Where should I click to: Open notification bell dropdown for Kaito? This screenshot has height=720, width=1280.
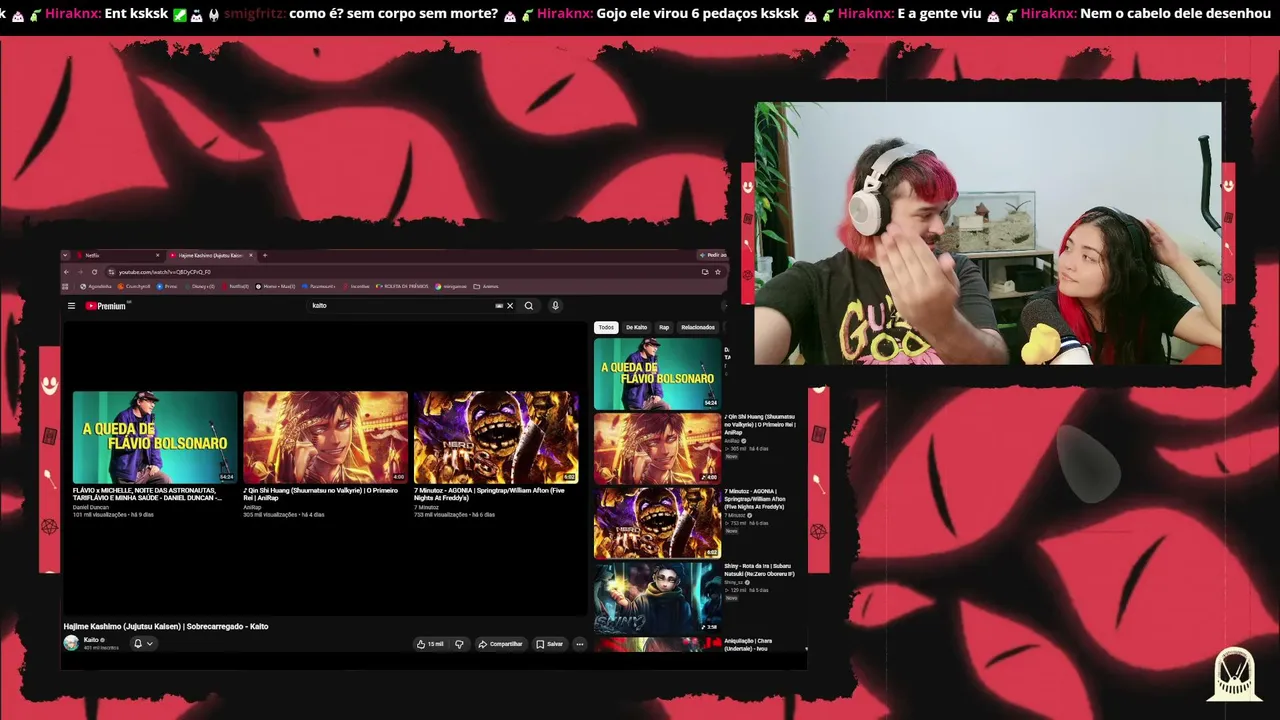click(x=143, y=644)
